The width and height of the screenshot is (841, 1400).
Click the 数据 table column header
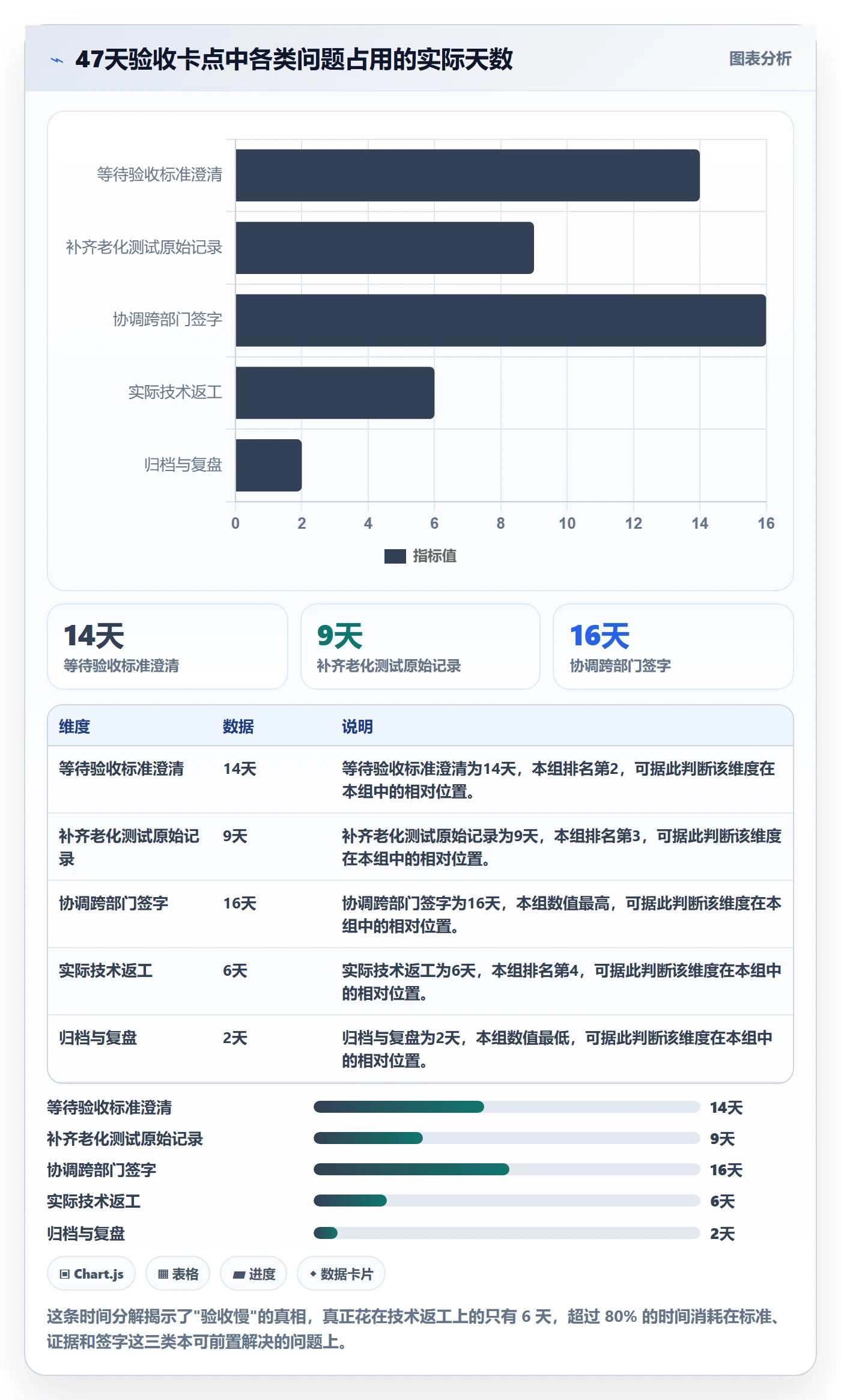(238, 726)
